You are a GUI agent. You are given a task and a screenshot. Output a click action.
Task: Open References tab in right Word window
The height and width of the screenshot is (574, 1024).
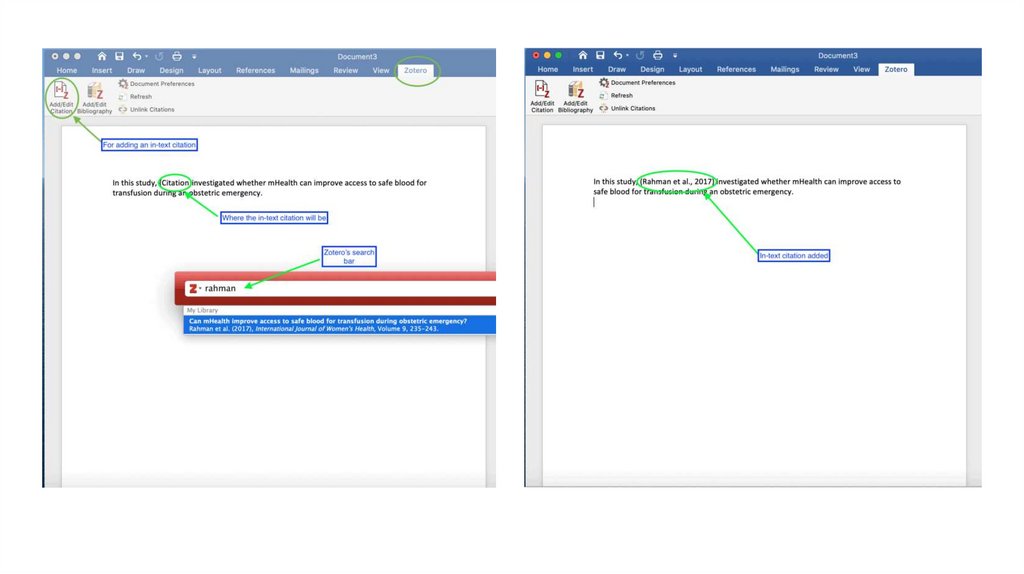click(736, 69)
